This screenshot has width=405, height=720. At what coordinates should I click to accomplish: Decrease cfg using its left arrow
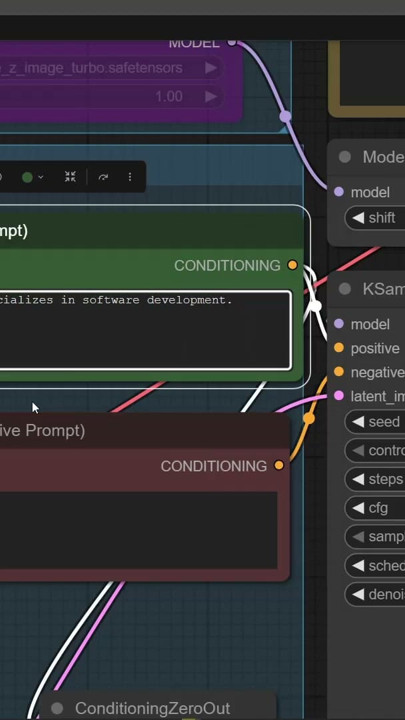[358, 508]
